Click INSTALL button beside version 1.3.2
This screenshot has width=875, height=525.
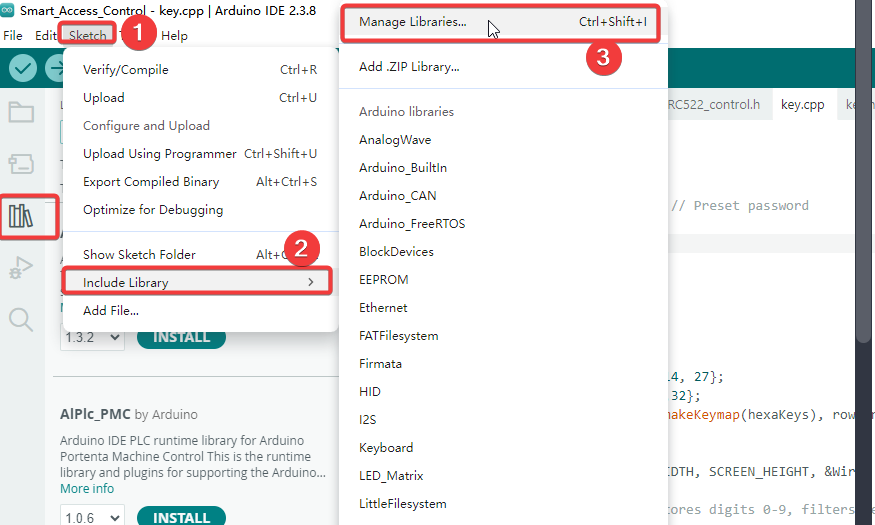tap(181, 338)
